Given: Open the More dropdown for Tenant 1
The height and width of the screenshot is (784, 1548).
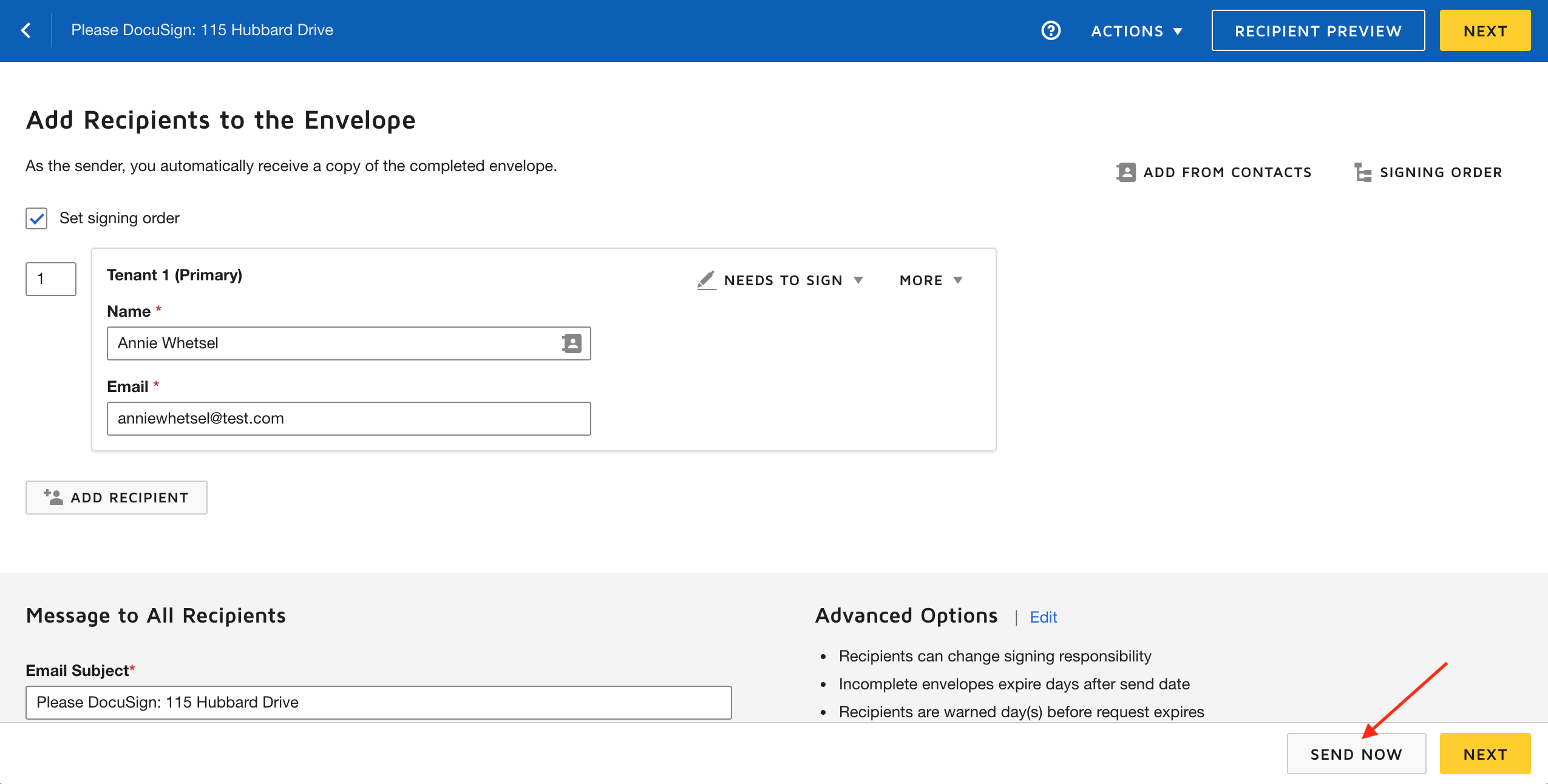Looking at the screenshot, I should pos(930,280).
